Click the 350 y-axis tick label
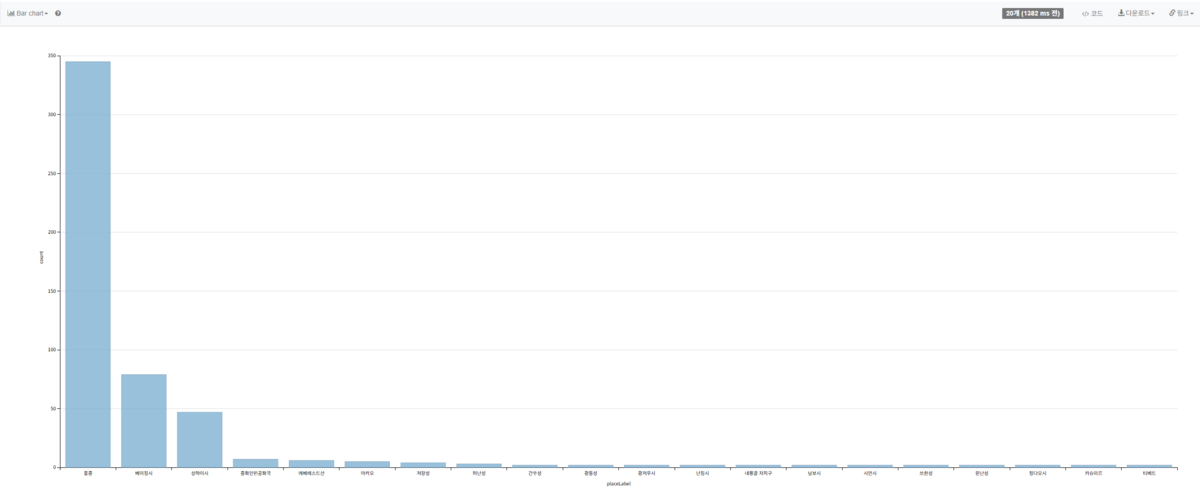The height and width of the screenshot is (491, 1200). [x=52, y=56]
